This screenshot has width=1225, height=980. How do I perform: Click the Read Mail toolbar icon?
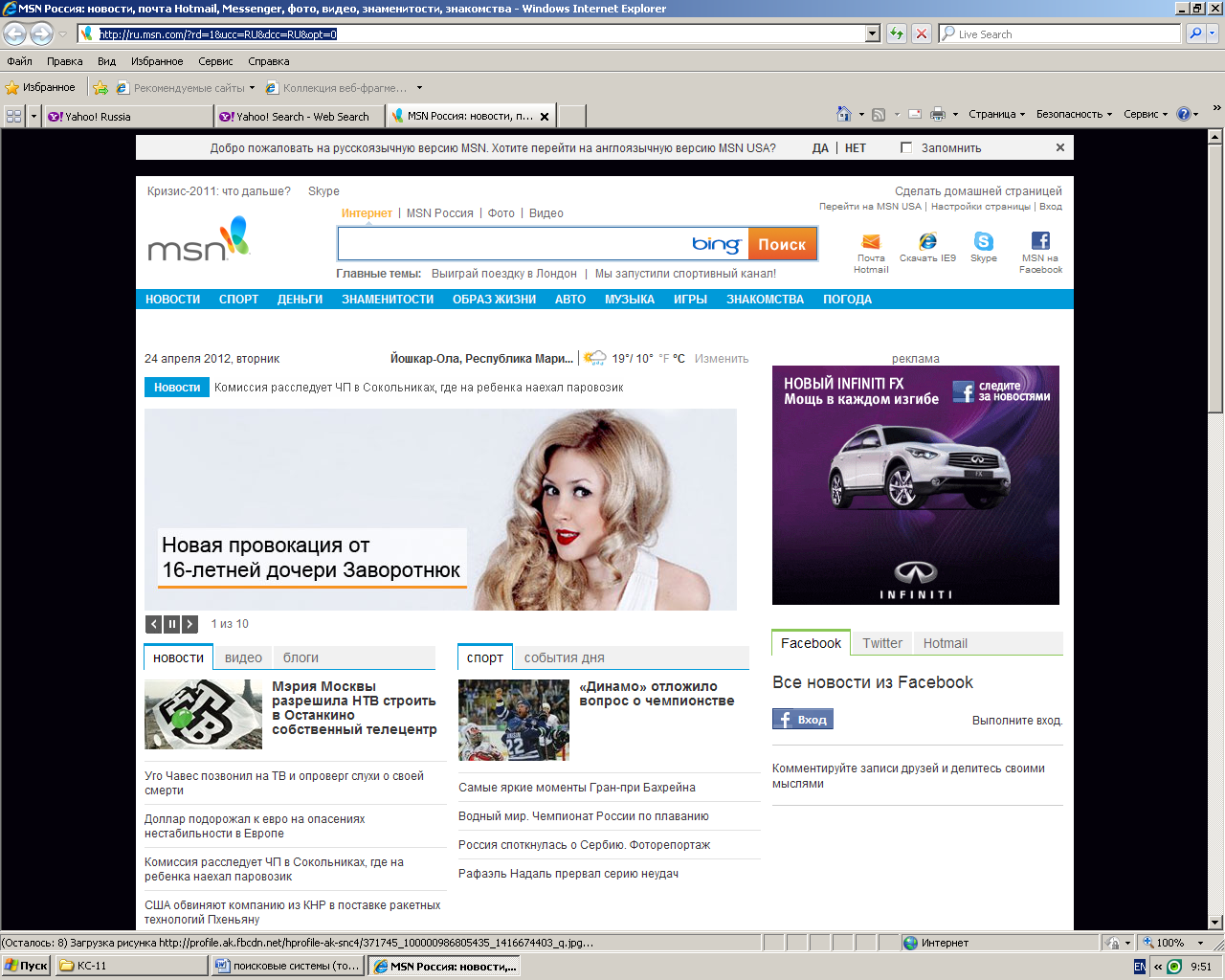coord(915,114)
